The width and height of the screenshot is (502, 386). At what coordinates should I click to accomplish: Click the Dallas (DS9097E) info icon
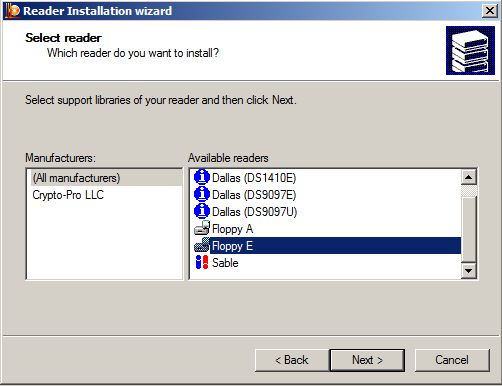pyautogui.click(x=202, y=194)
